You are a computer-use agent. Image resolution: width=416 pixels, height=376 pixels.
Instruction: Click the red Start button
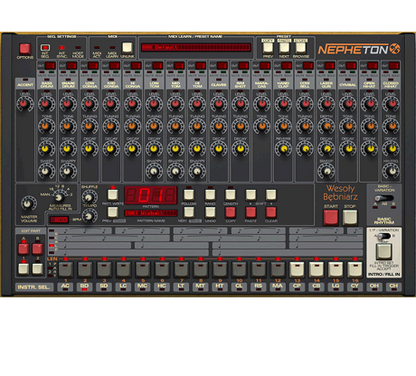coord(330,217)
